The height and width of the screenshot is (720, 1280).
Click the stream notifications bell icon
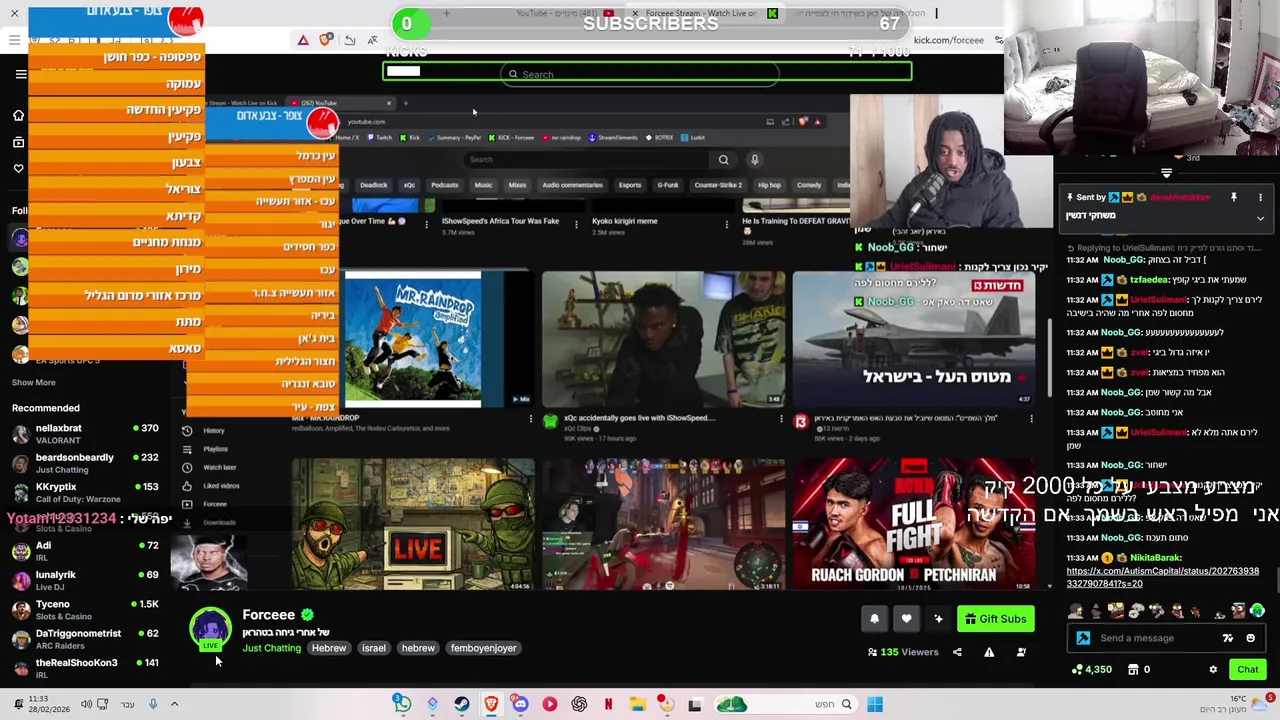click(x=874, y=619)
